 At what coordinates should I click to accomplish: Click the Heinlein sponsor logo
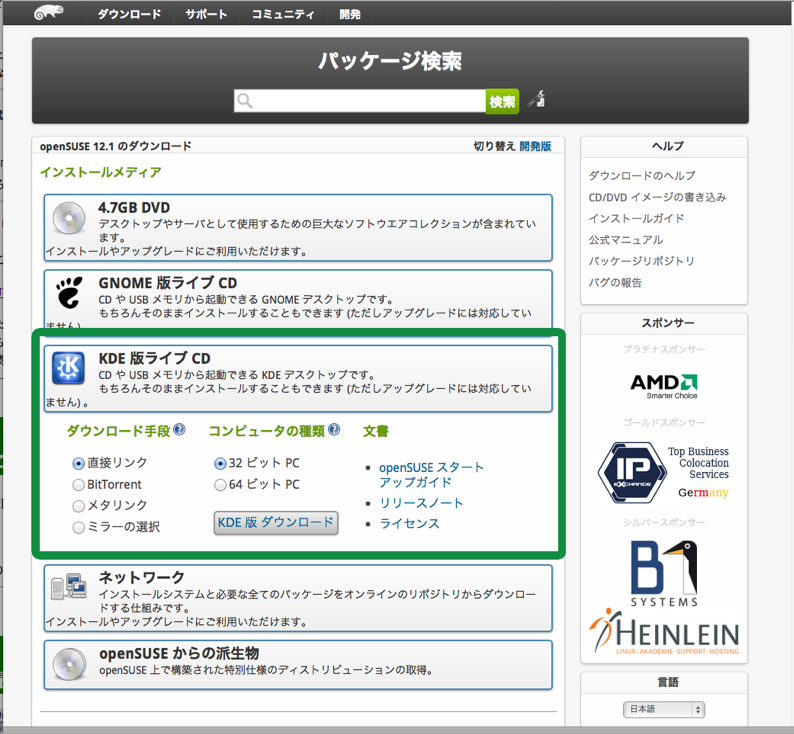[664, 632]
